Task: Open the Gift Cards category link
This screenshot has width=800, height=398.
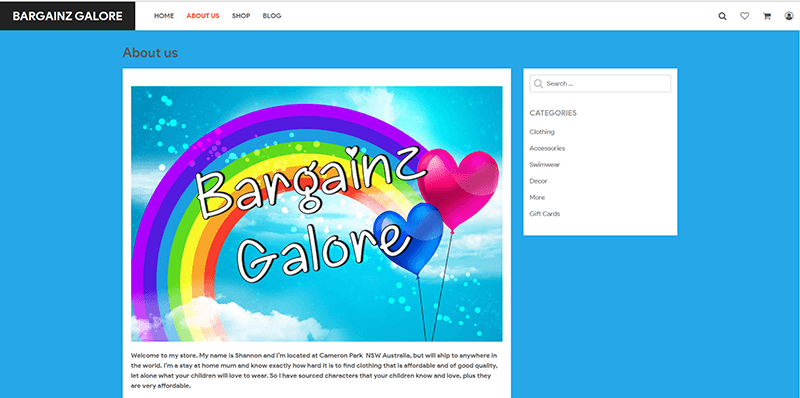Action: pos(544,214)
